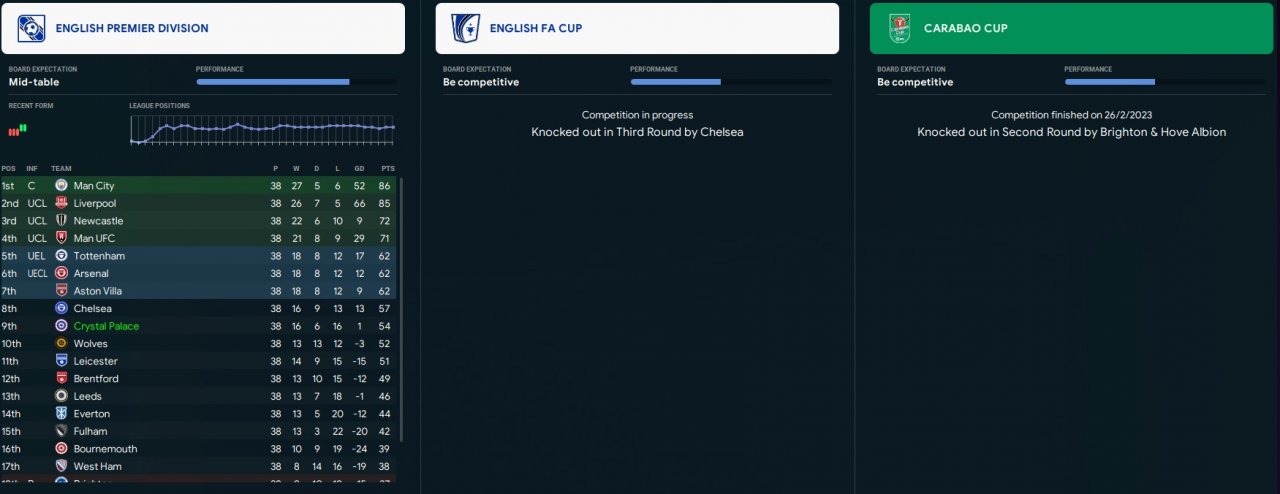Open the West Ham team link
1280x494 pixels.
click(99, 466)
